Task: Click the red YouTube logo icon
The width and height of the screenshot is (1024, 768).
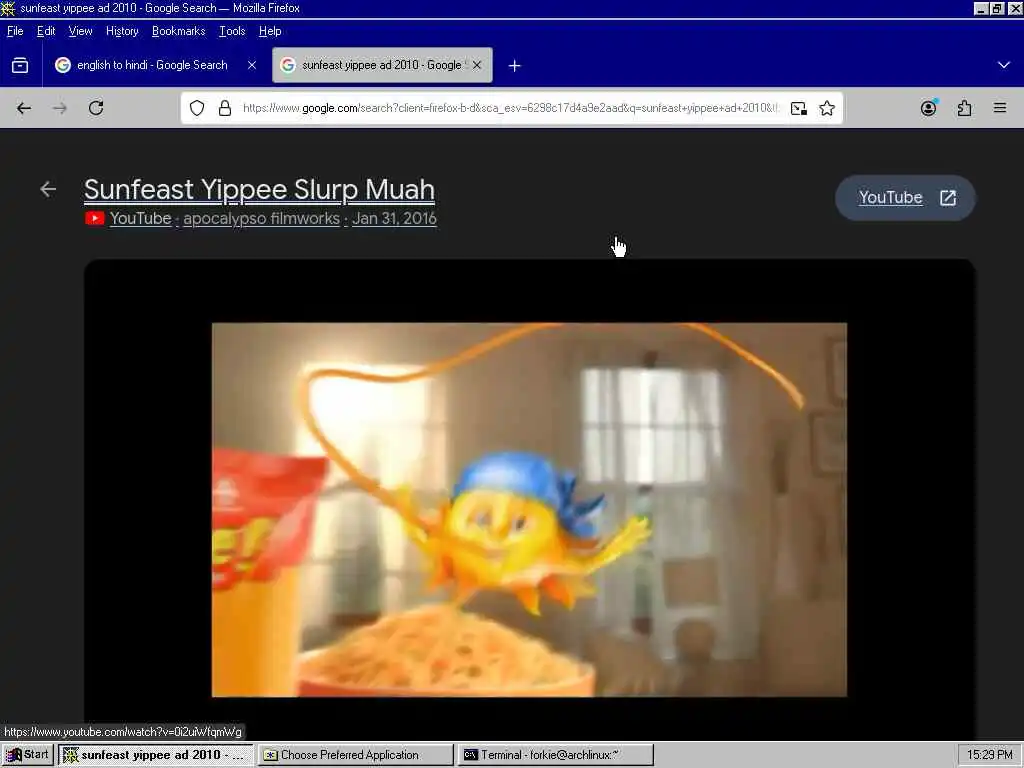Action: 95,218
